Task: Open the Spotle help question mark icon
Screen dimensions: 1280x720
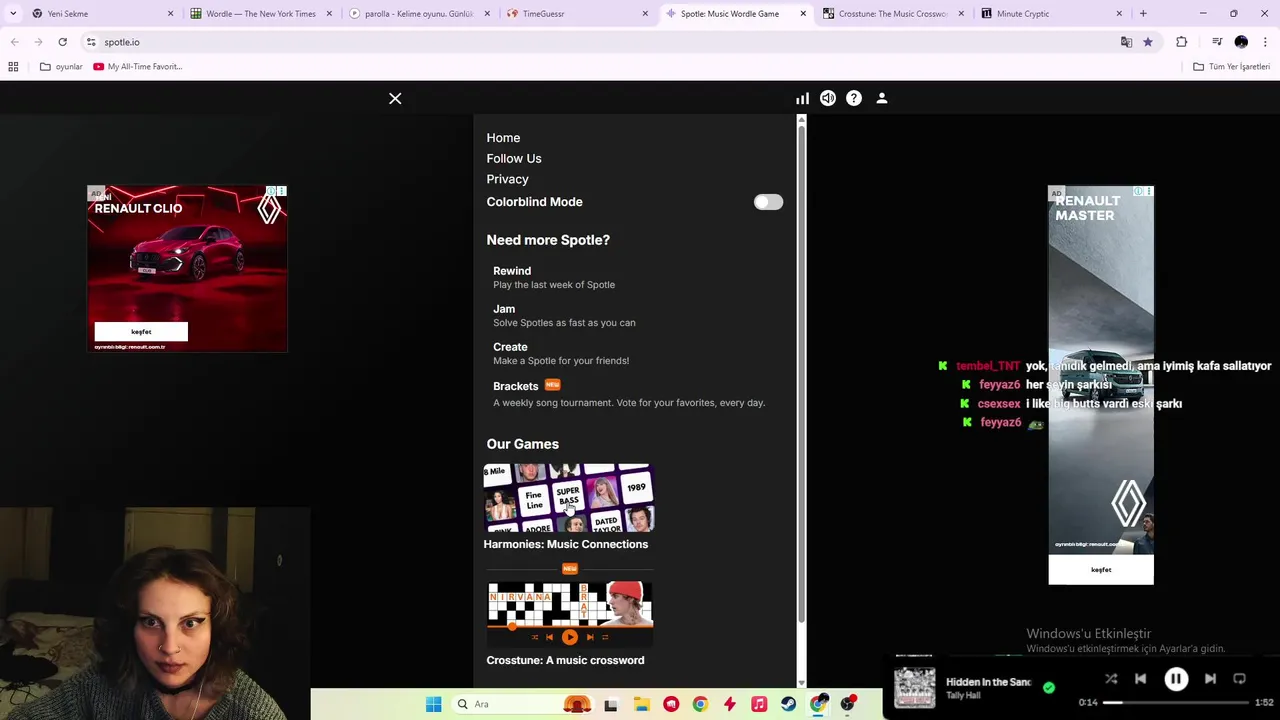Action: coord(854,98)
